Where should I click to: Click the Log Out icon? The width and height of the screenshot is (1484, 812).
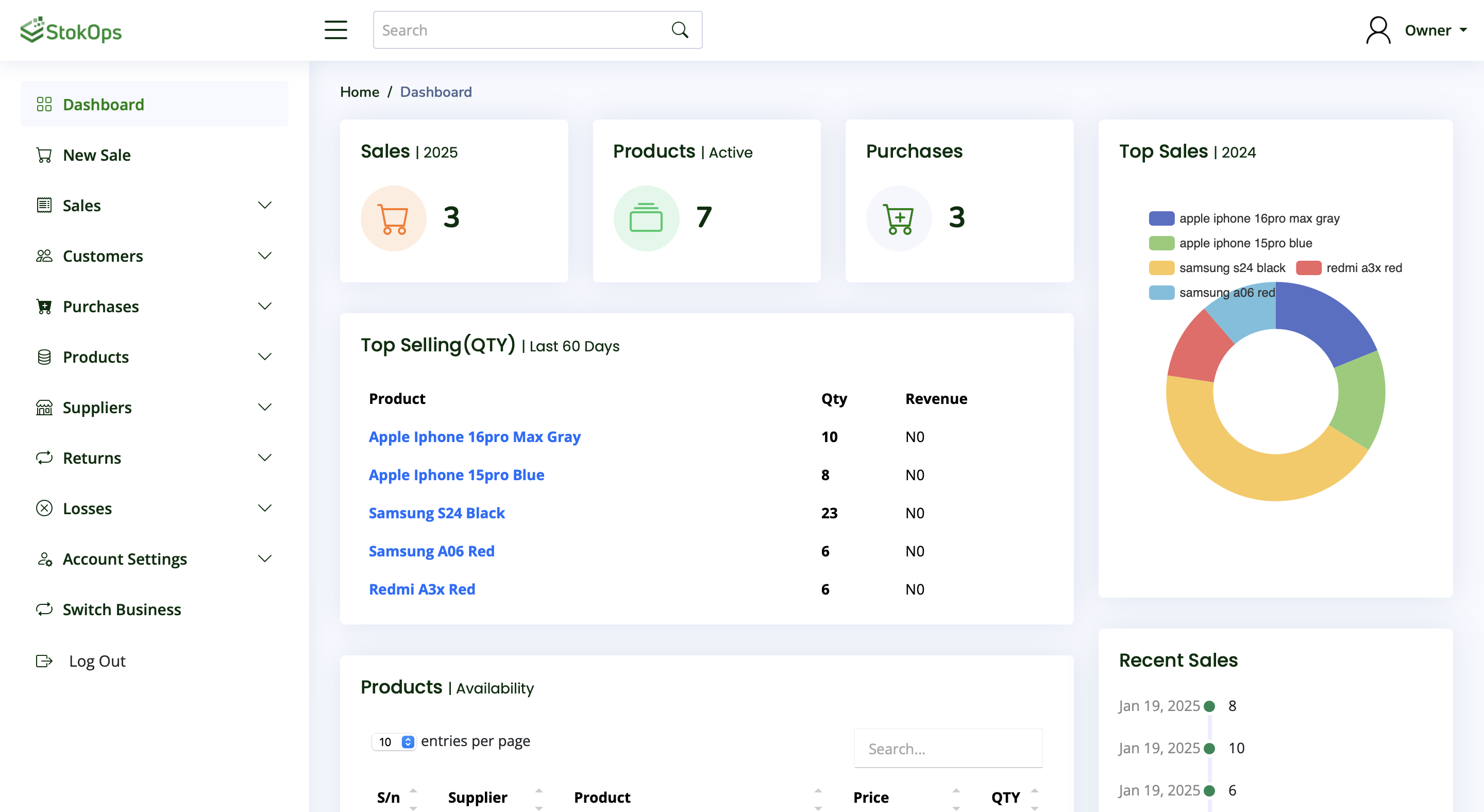click(44, 661)
